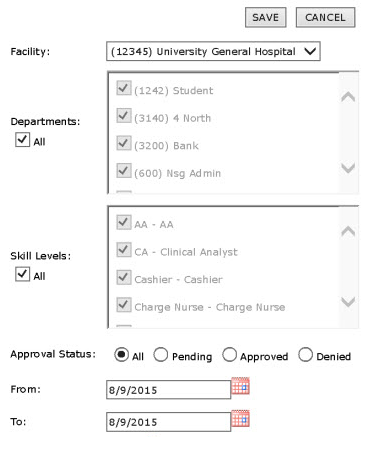This screenshot has height=455, width=373.
Task: Click down arrow in Skill Levels list
Action: [x=348, y=302]
